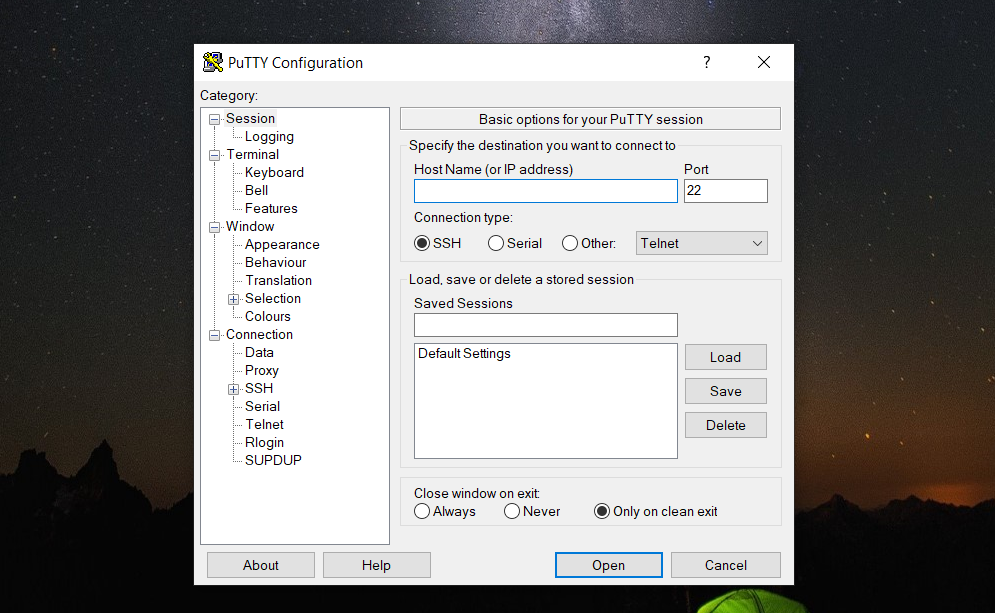This screenshot has height=613, width=995.
Task: Select the Other connection type radio
Action: point(570,243)
